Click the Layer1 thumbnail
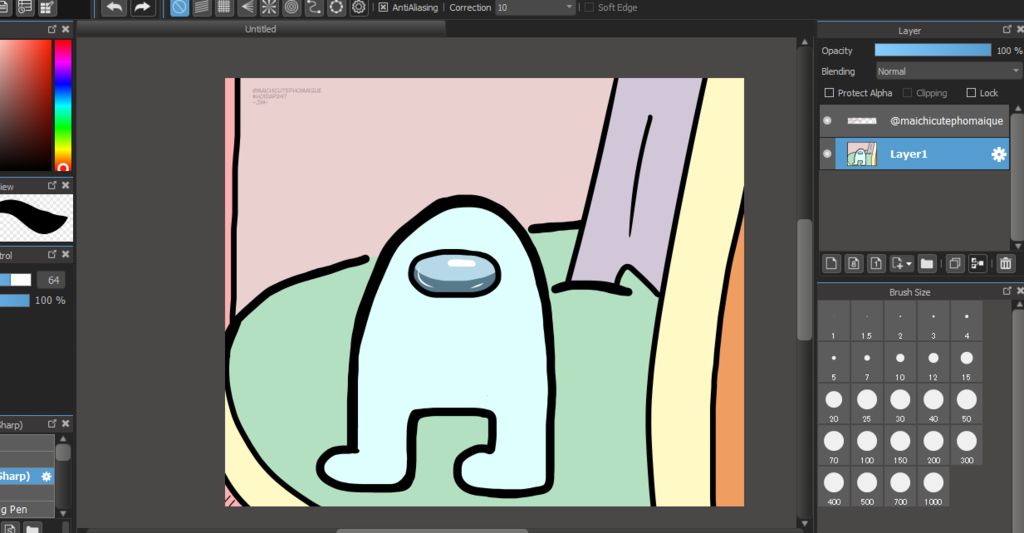Screen dimensions: 1024x533 click(x=861, y=154)
